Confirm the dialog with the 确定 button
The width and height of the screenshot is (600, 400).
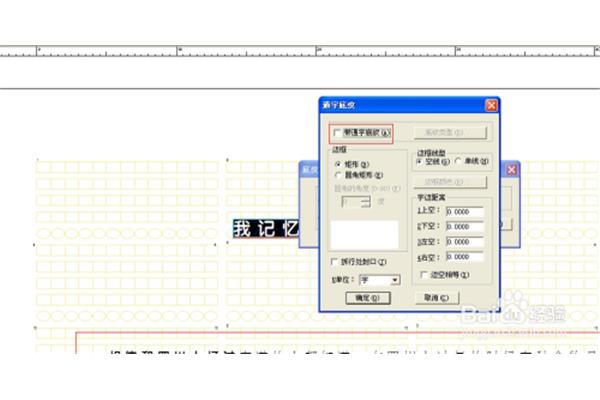tap(368, 298)
